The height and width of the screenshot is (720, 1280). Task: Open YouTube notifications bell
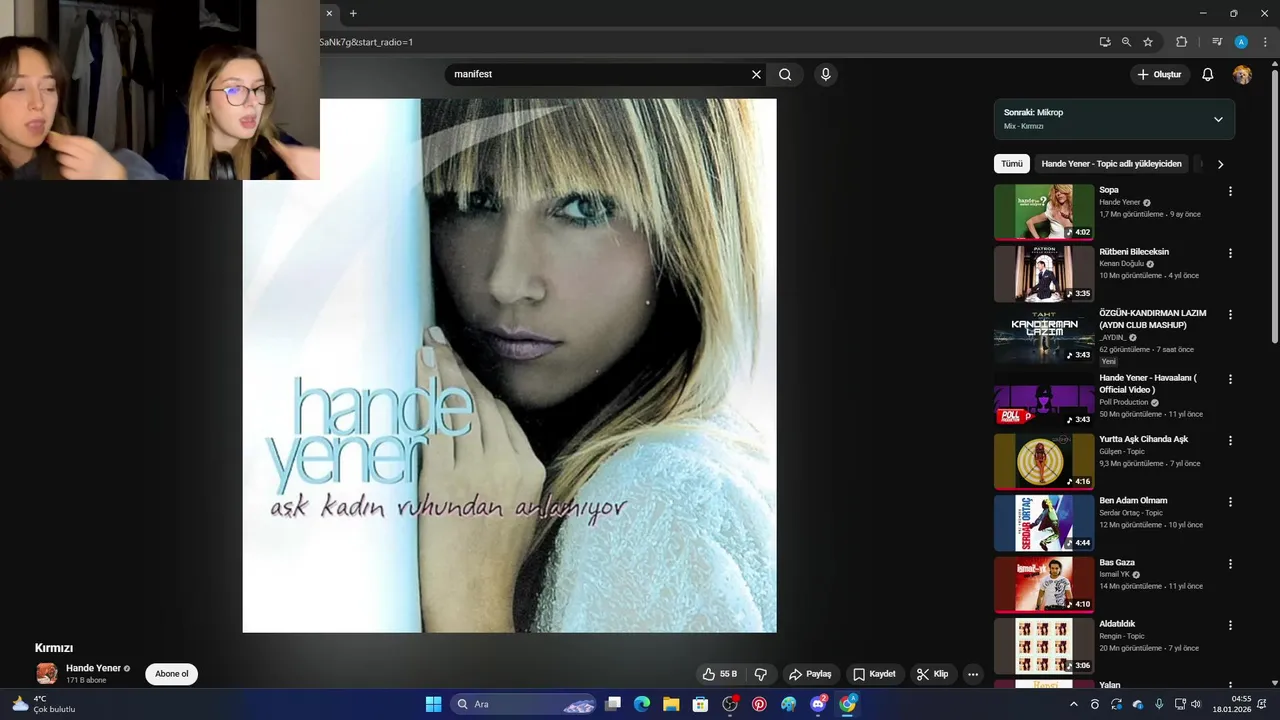tap(1207, 74)
